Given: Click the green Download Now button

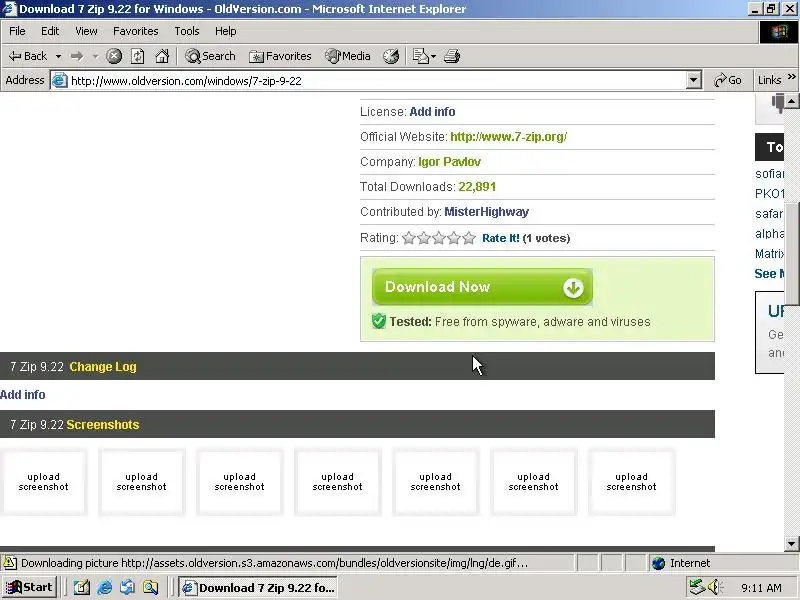Looking at the screenshot, I should 482,287.
